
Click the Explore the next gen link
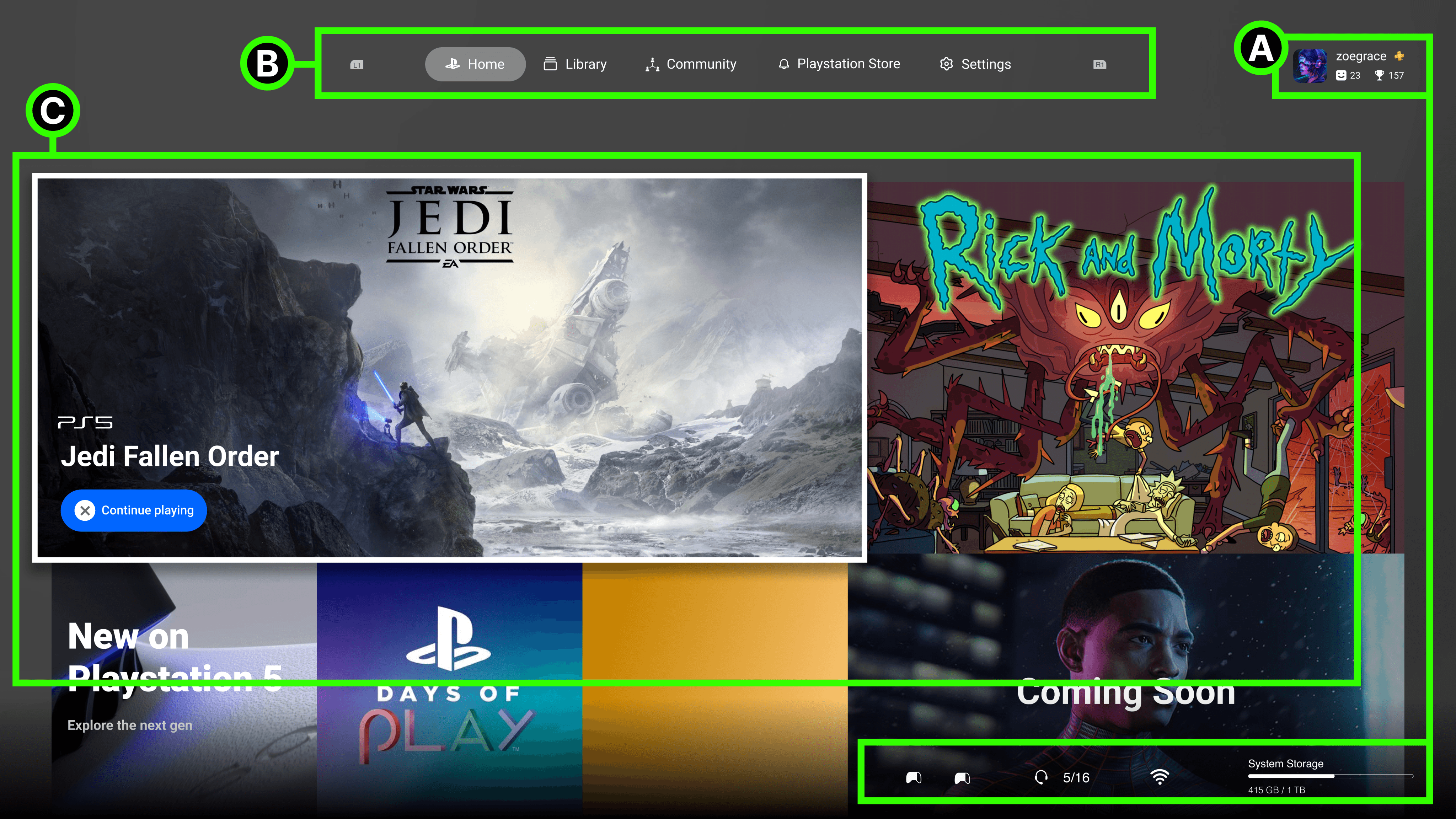129,725
